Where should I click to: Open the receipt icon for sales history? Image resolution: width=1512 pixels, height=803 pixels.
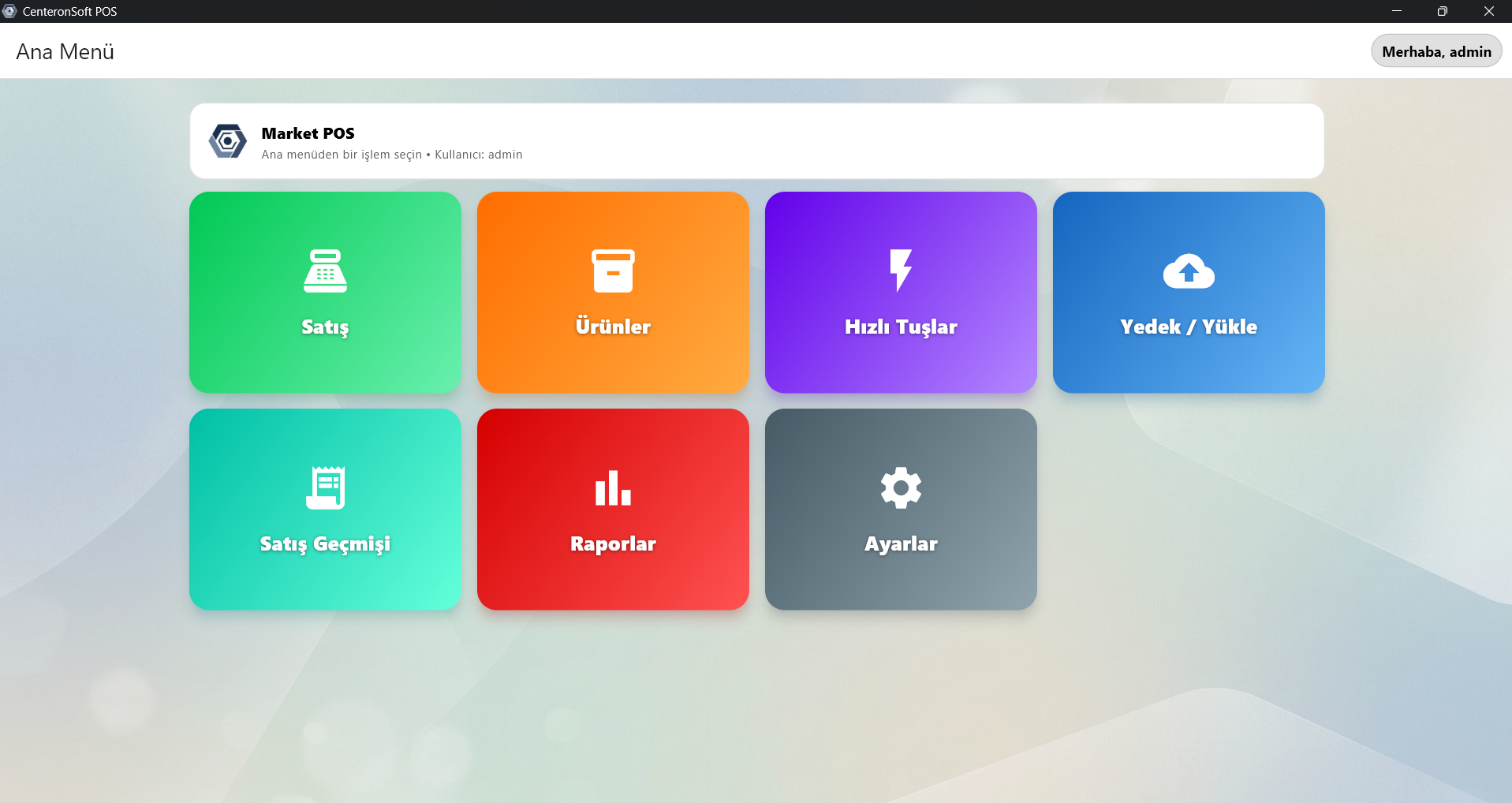[325, 487]
